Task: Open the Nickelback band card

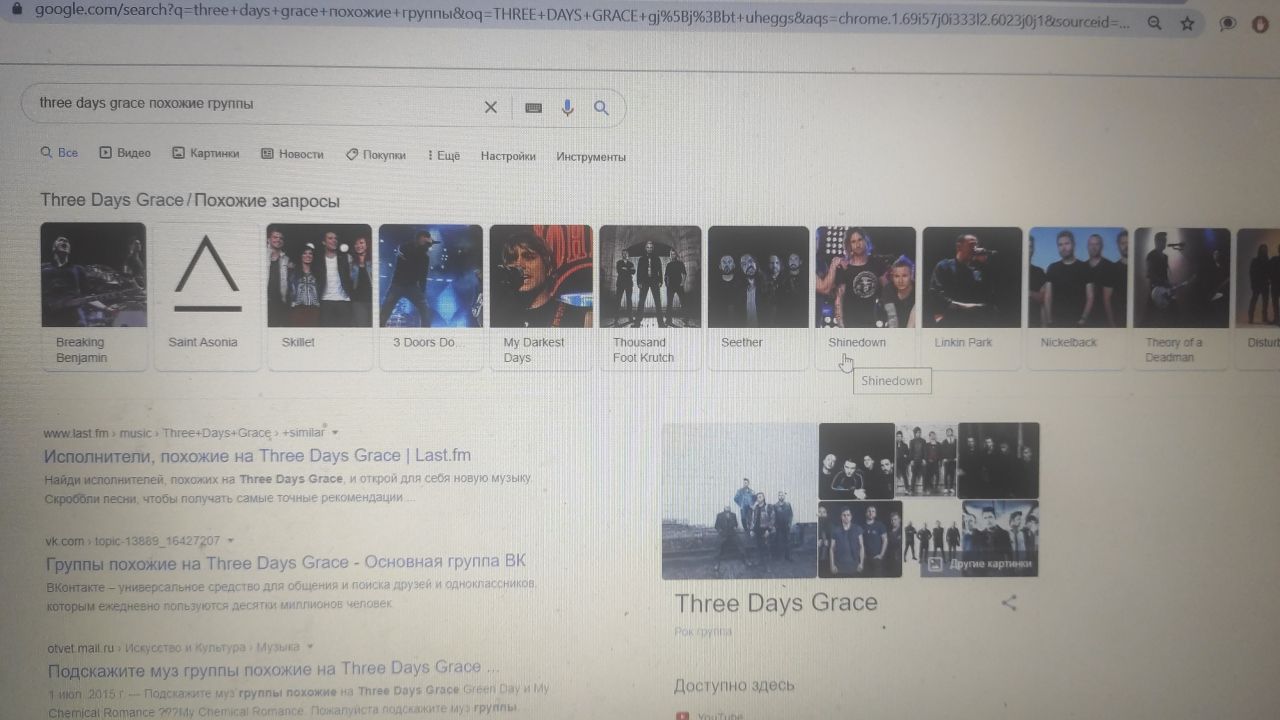Action: 1078,299
